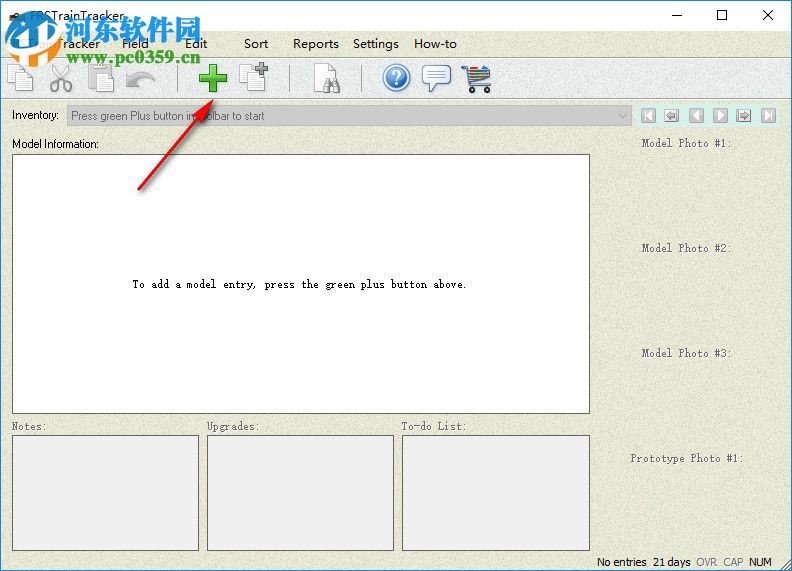Click the NUM status indicator
The height and width of the screenshot is (571, 792).
tap(760, 562)
